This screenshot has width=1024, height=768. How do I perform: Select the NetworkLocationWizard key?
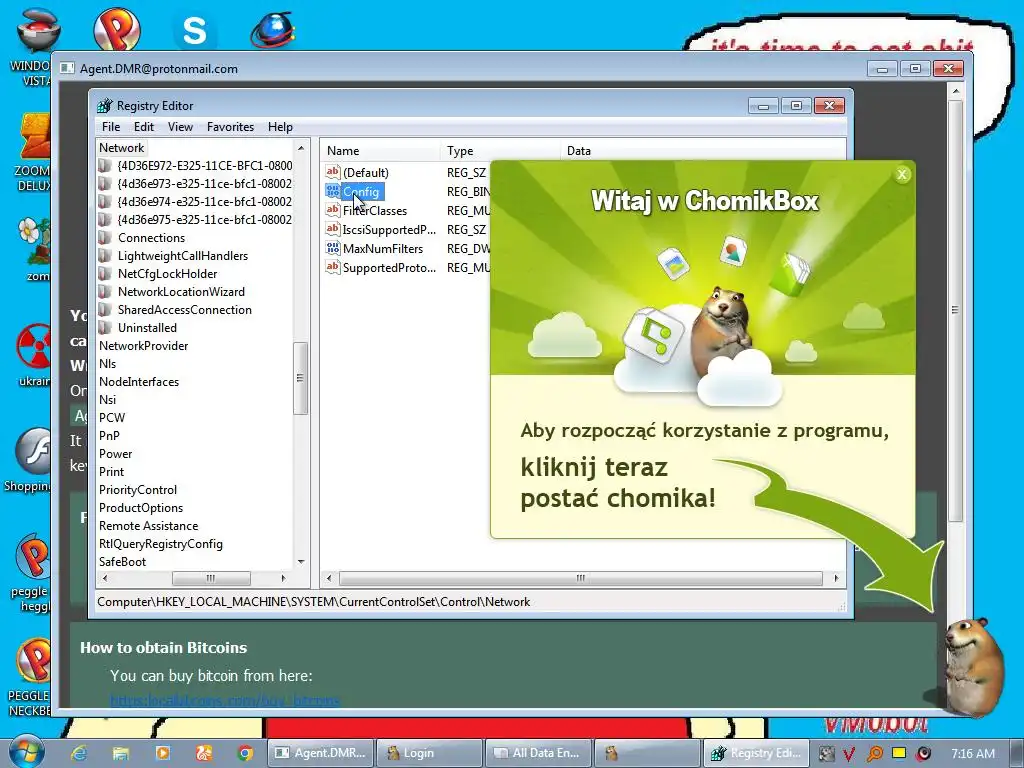coord(181,292)
